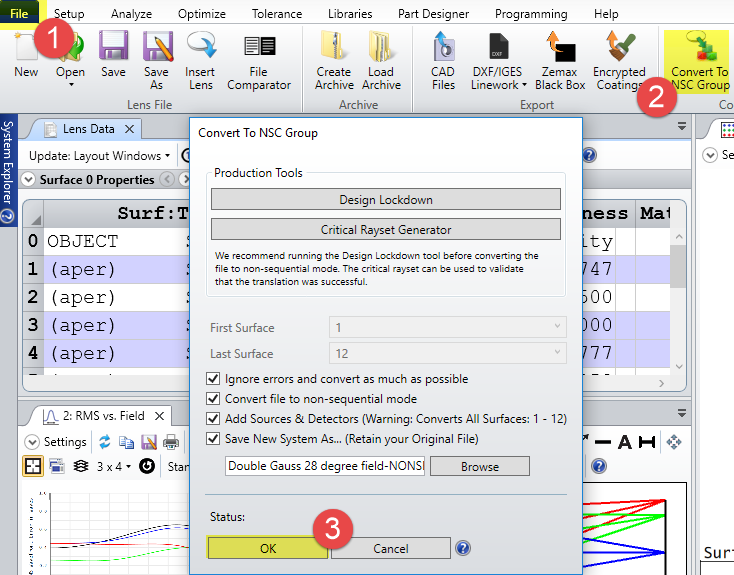Click the save graphic icon in RMS vs. Field toolbar

[x=149, y=442]
